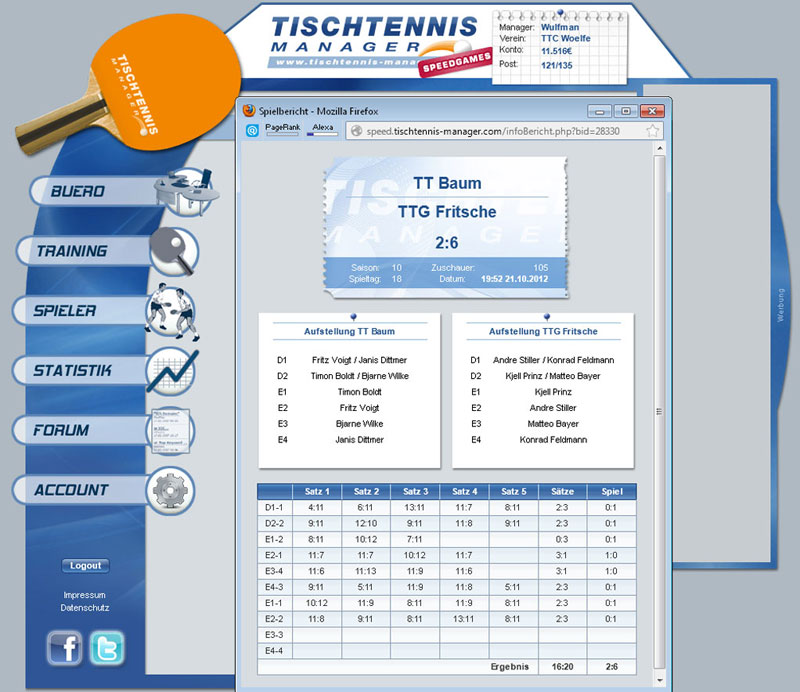Click the TT Baum team name
The image size is (800, 692).
point(447,183)
